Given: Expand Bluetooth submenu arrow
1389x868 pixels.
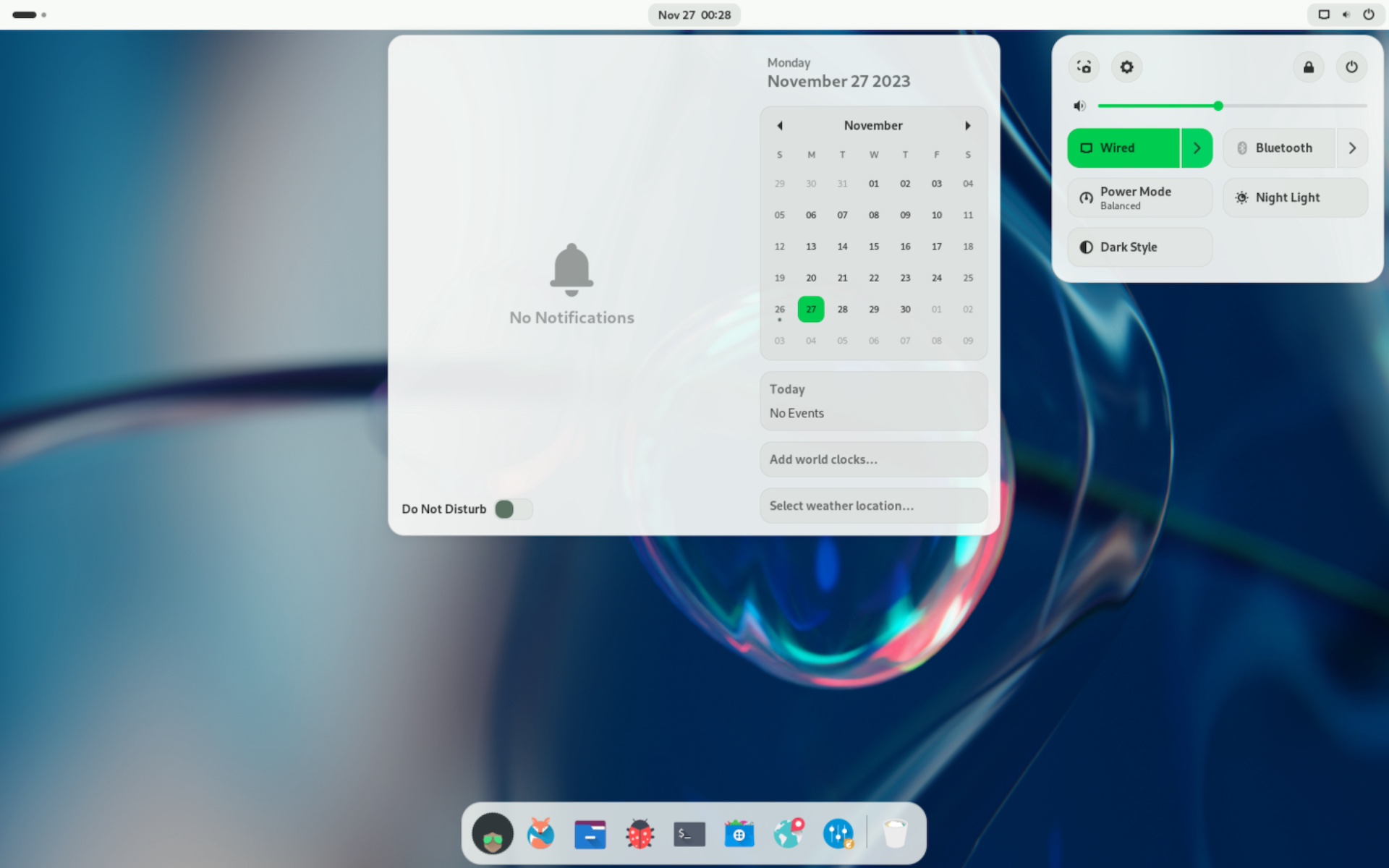Looking at the screenshot, I should tap(1352, 148).
